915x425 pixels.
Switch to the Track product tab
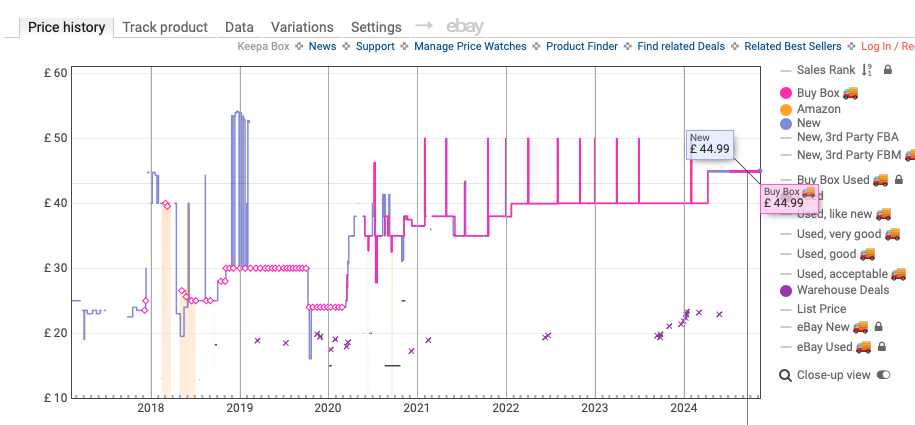[x=165, y=27]
